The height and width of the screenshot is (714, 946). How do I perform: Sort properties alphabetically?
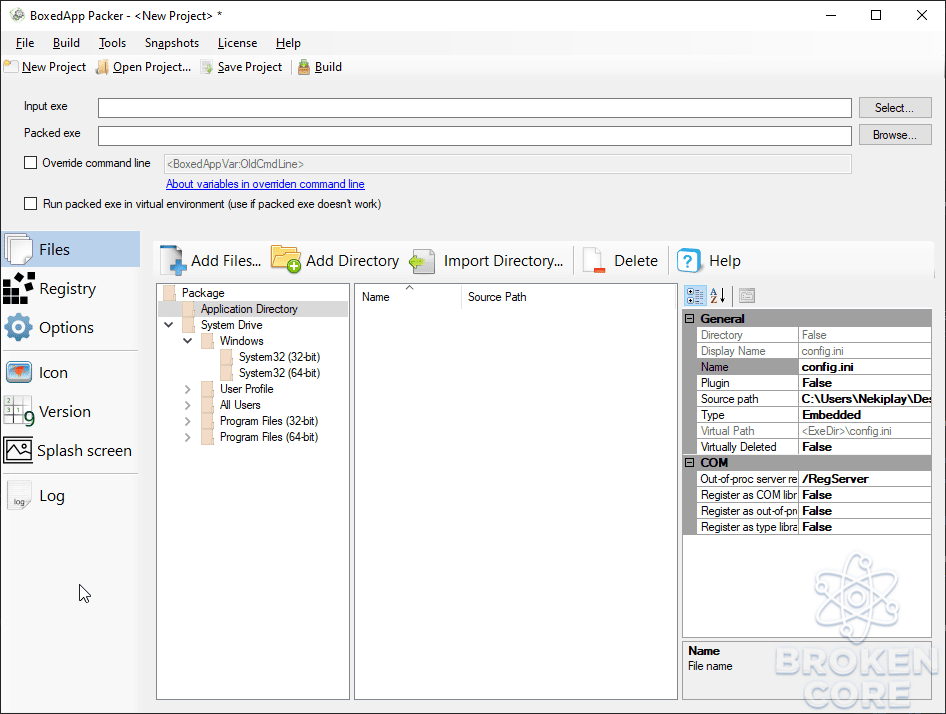717,296
